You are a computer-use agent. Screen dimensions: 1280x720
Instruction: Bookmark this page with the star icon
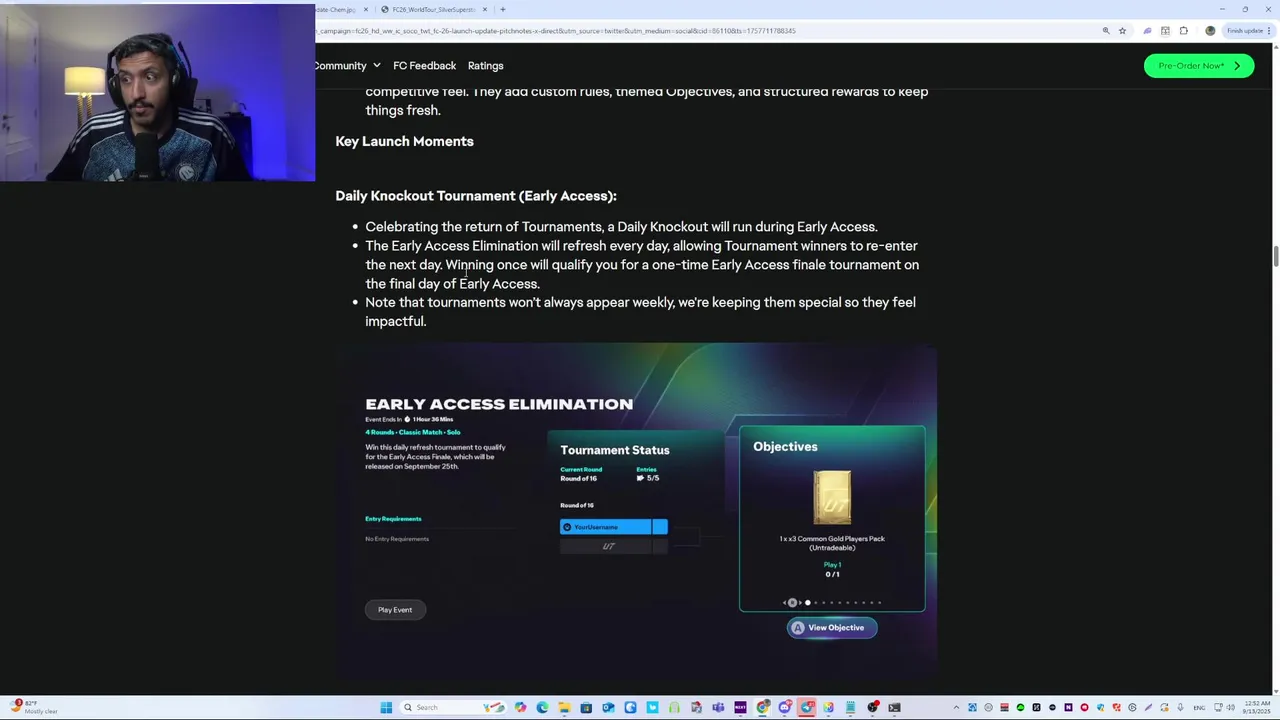pyautogui.click(x=1122, y=31)
